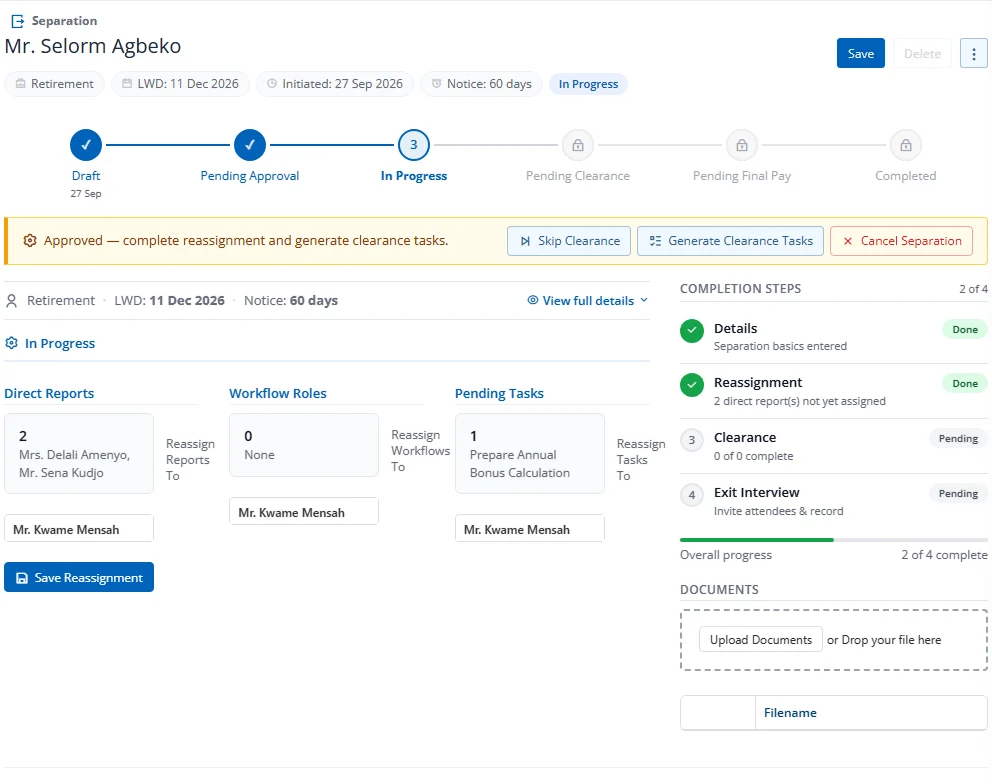Expand View full details chevron

coord(644,300)
